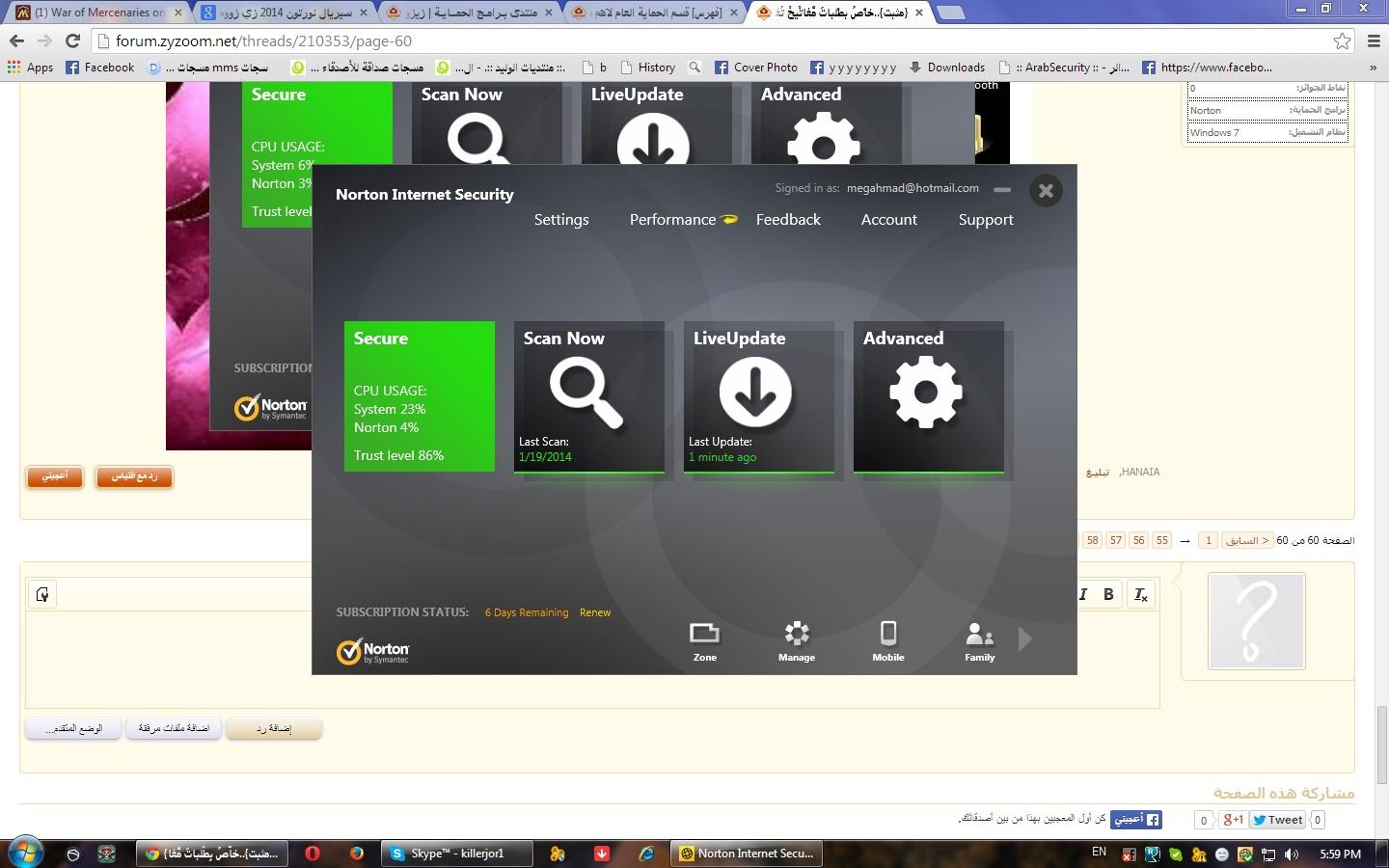Click the remove-formatting Tx editor button
The image size is (1389, 868).
click(x=1140, y=594)
